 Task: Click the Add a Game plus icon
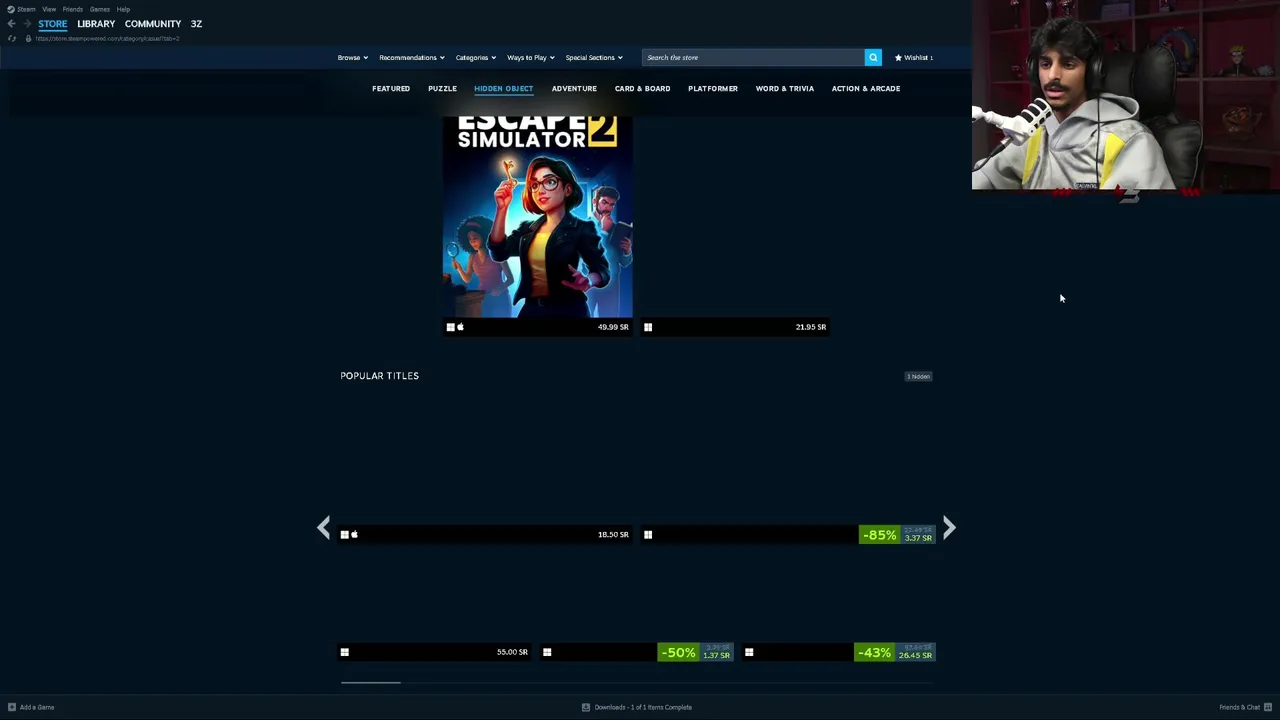pyautogui.click(x=12, y=707)
